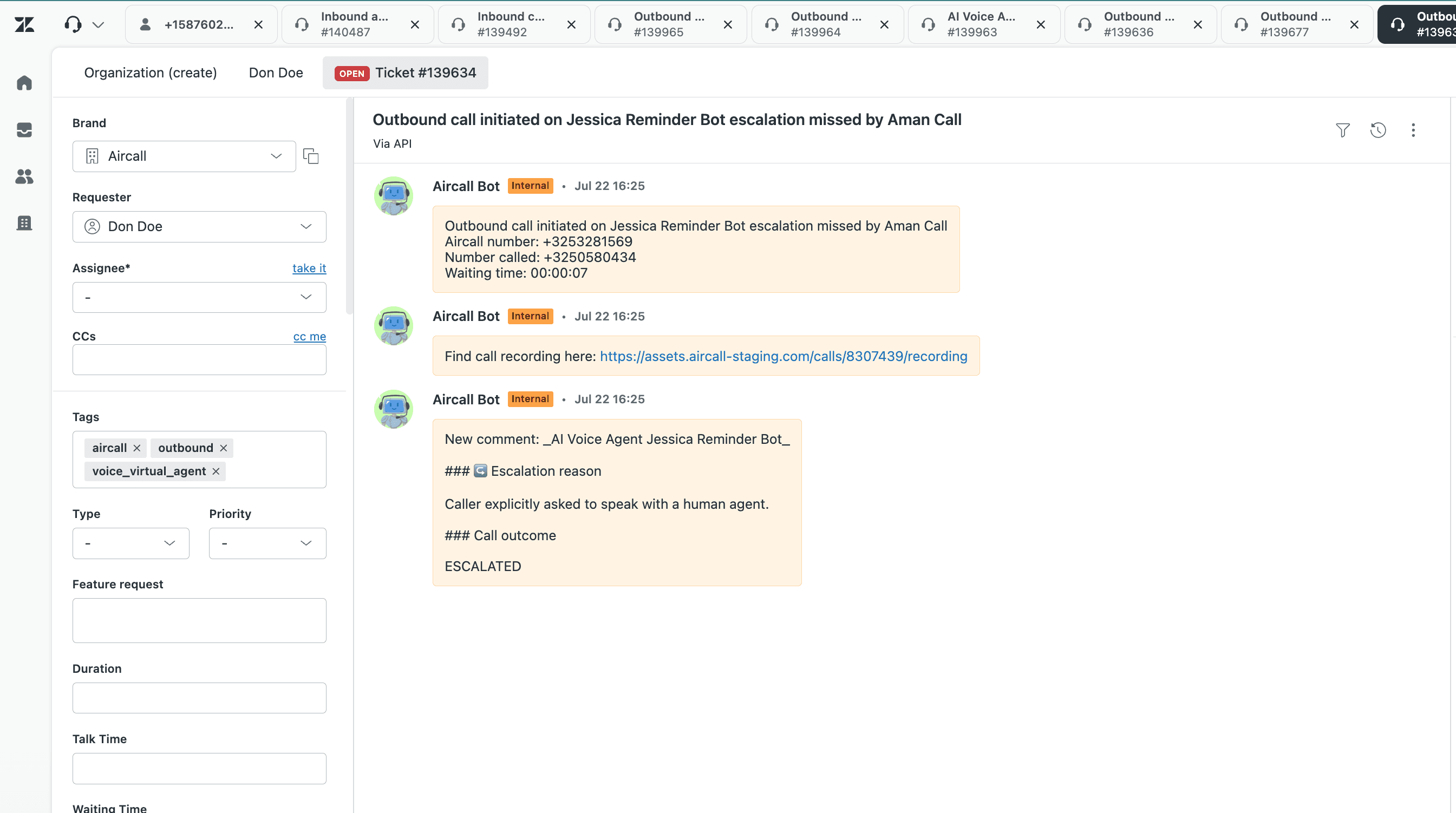Click the 'Via API' channel text
Screen dimensions: 1456x813
(392, 144)
